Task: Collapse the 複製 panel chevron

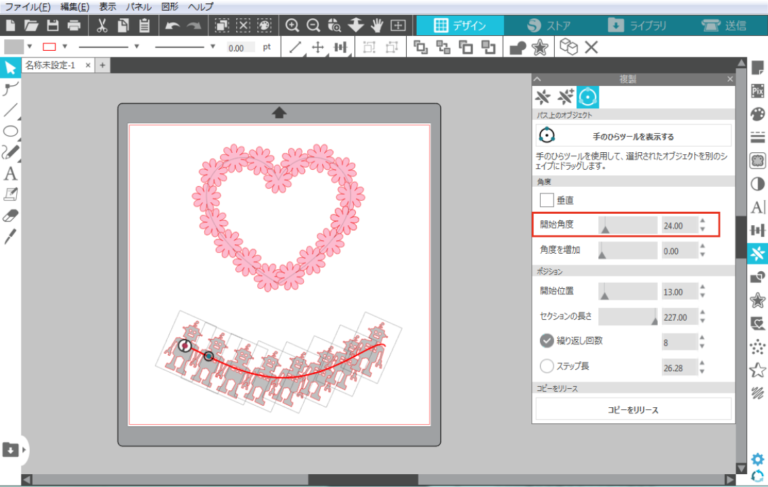Action: [x=537, y=79]
